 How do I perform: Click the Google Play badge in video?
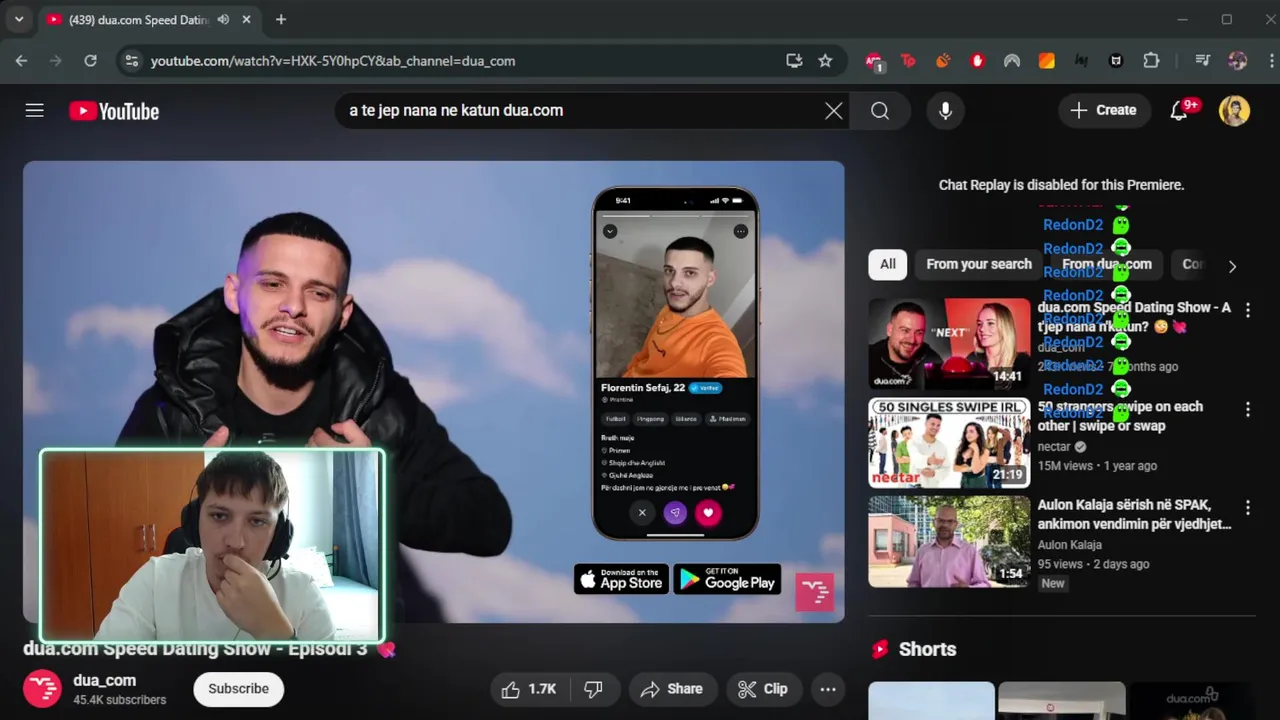(x=727, y=579)
